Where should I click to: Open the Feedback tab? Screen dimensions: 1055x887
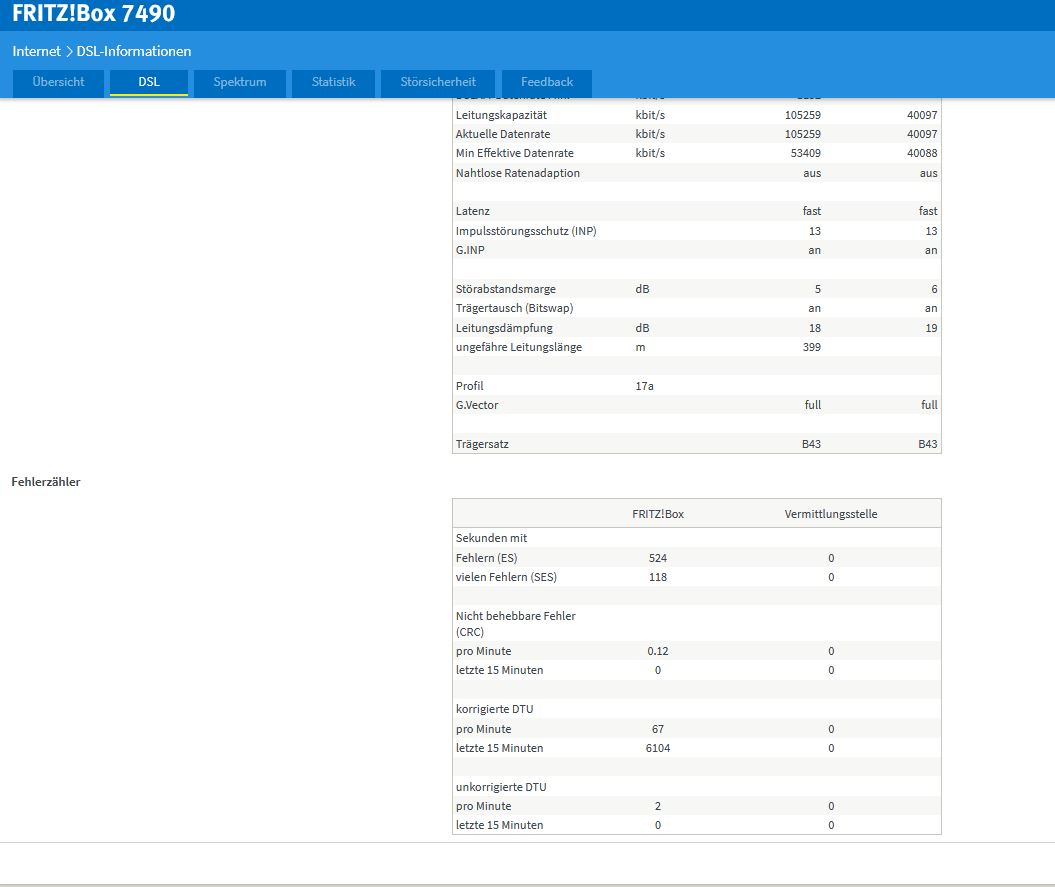coord(547,83)
